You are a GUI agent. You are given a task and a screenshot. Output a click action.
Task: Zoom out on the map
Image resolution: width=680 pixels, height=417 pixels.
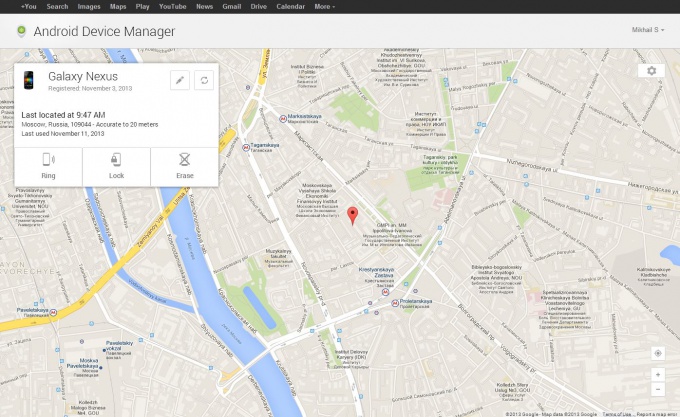coord(658,389)
